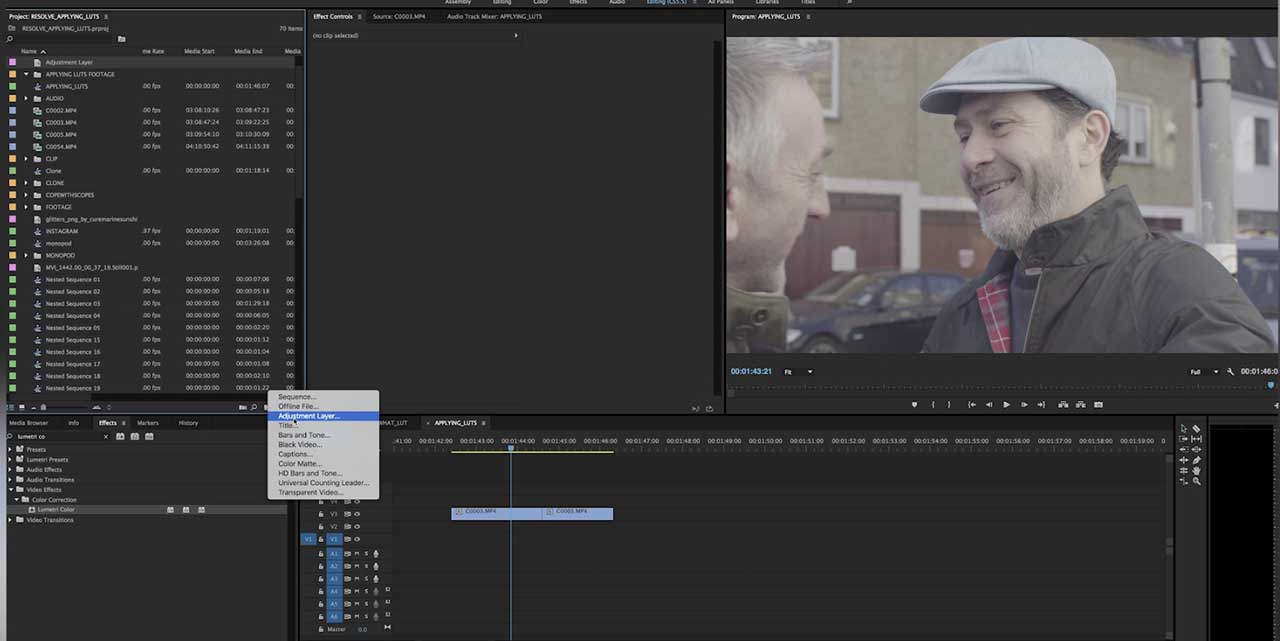This screenshot has height=641, width=1280.
Task: Export frame with camera icon
Action: [x=1098, y=404]
